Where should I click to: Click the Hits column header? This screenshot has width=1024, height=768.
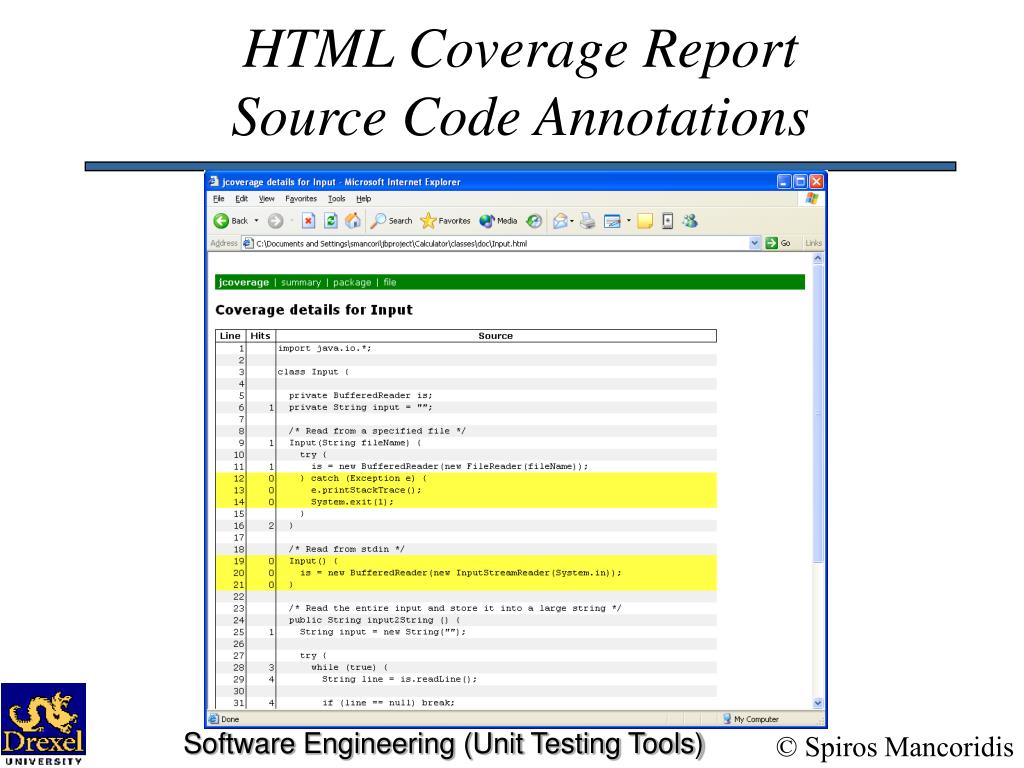(260, 336)
